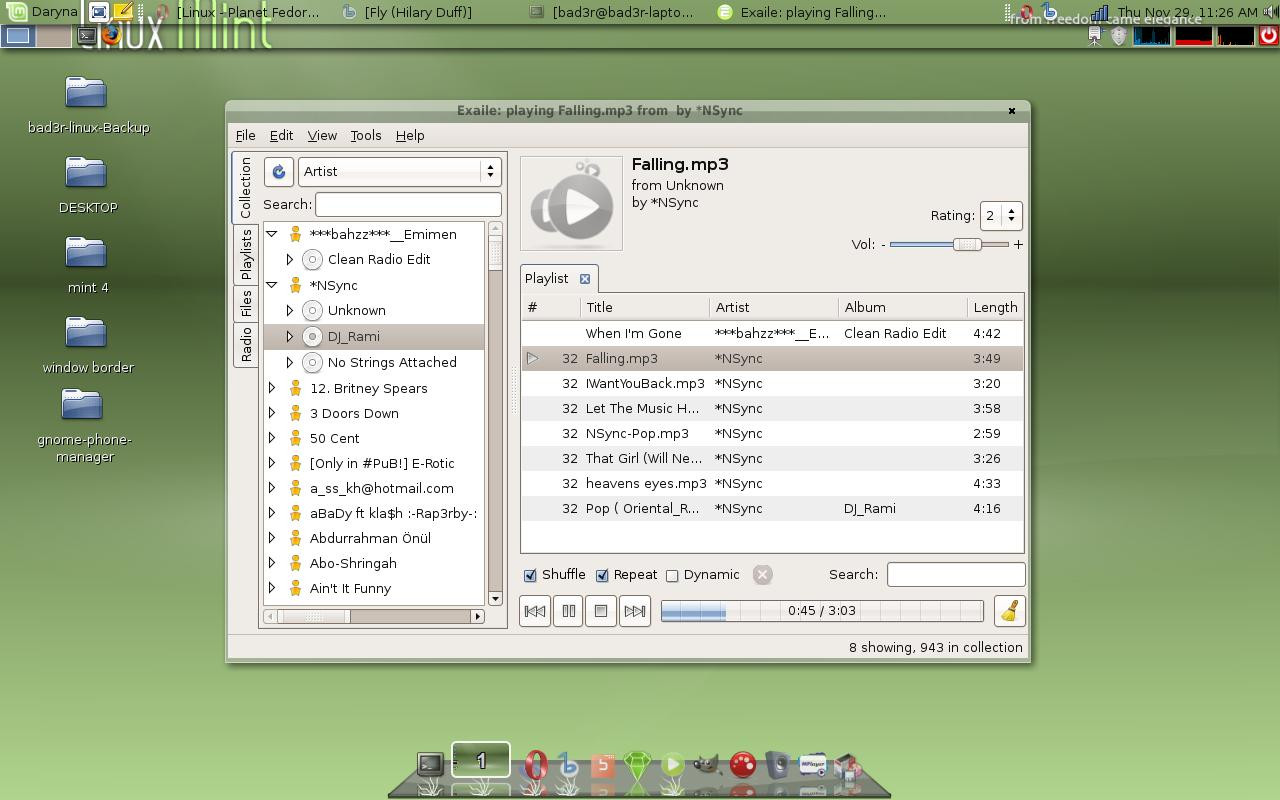The width and height of the screenshot is (1280, 800).
Task: Enable the Dynamic checkbox
Action: 672,575
